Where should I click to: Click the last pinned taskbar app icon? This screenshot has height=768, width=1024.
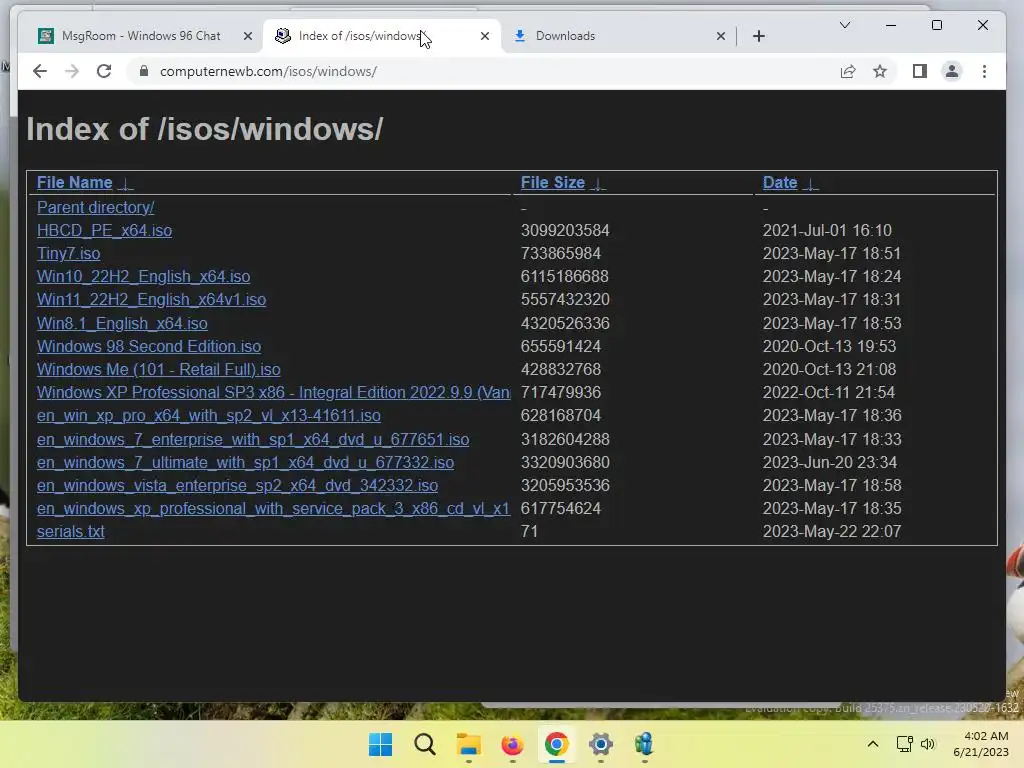tap(644, 744)
